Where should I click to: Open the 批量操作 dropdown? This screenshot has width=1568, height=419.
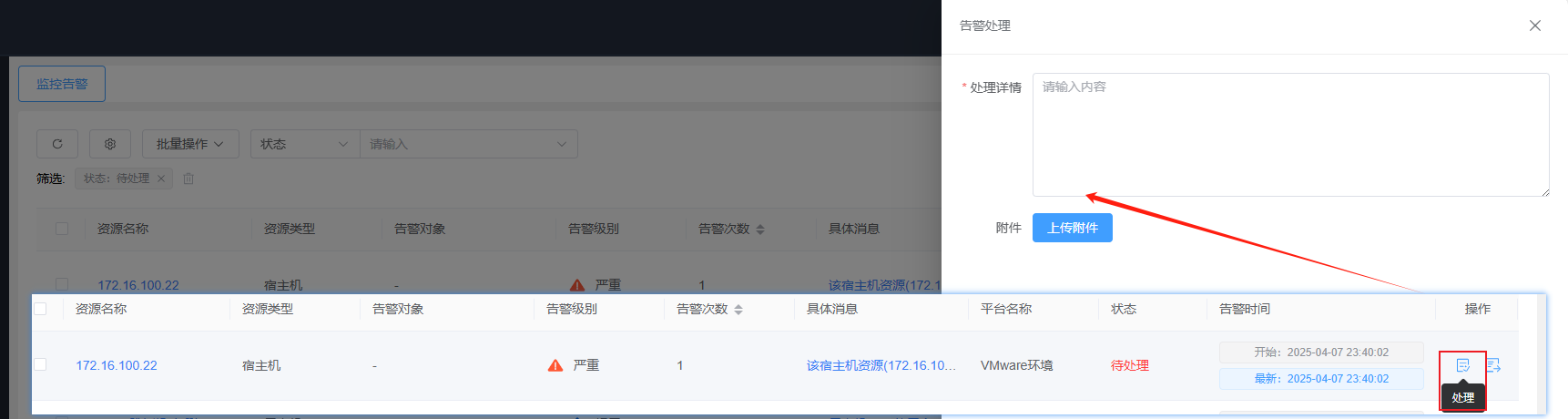point(190,144)
